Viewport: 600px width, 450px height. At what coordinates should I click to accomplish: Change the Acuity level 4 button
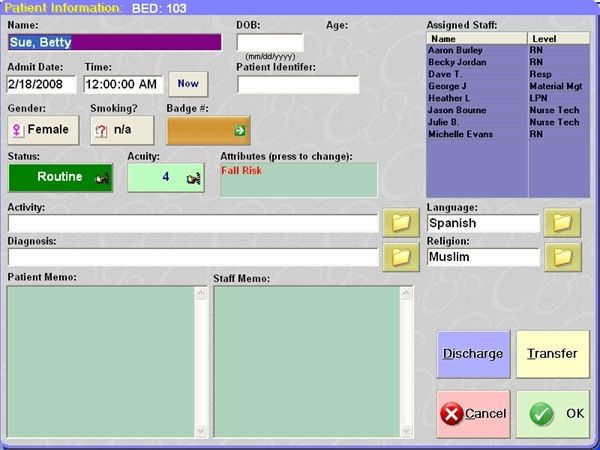coord(165,177)
